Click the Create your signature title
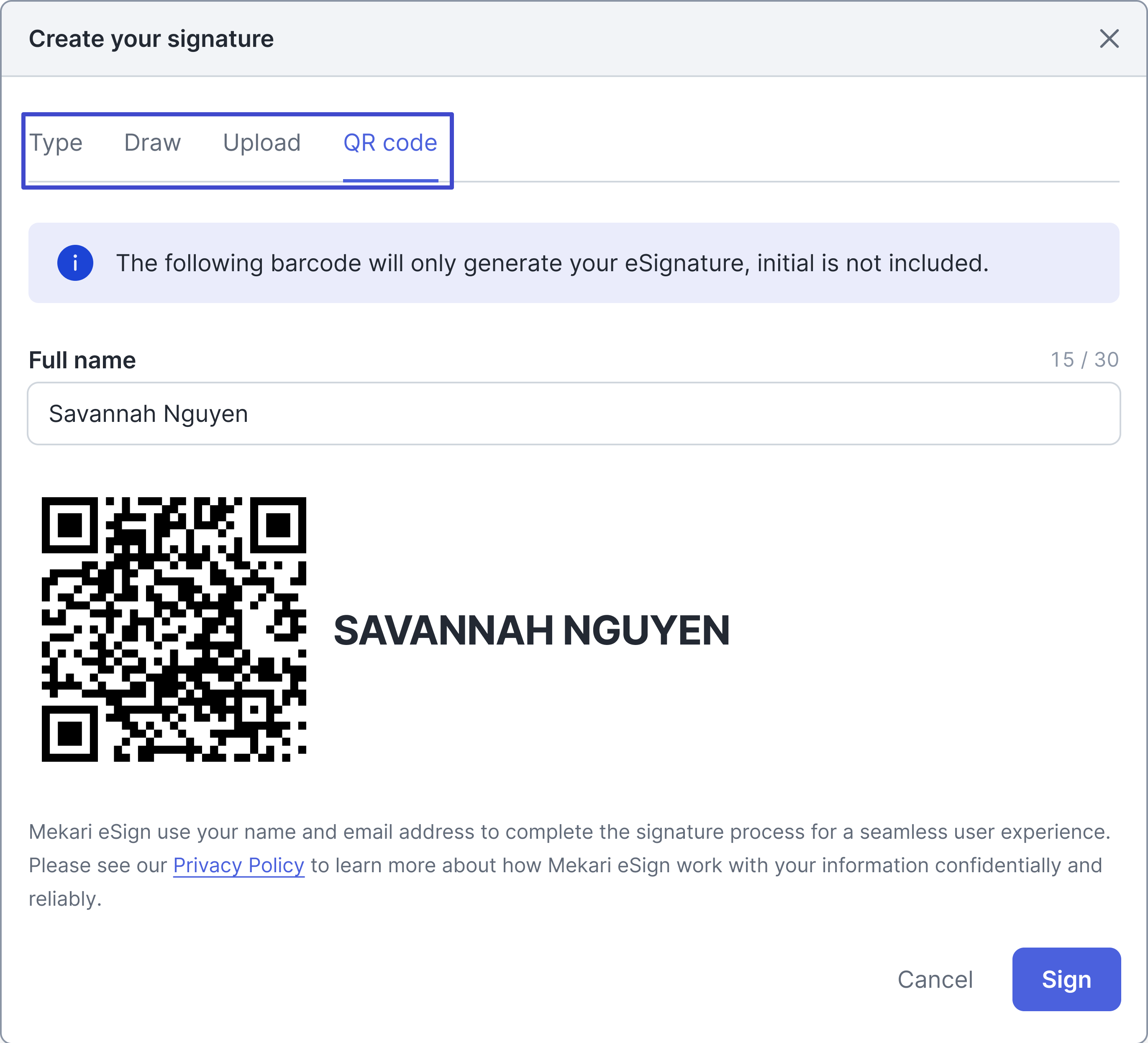Screen dimensions: 1148x1043 (151, 39)
